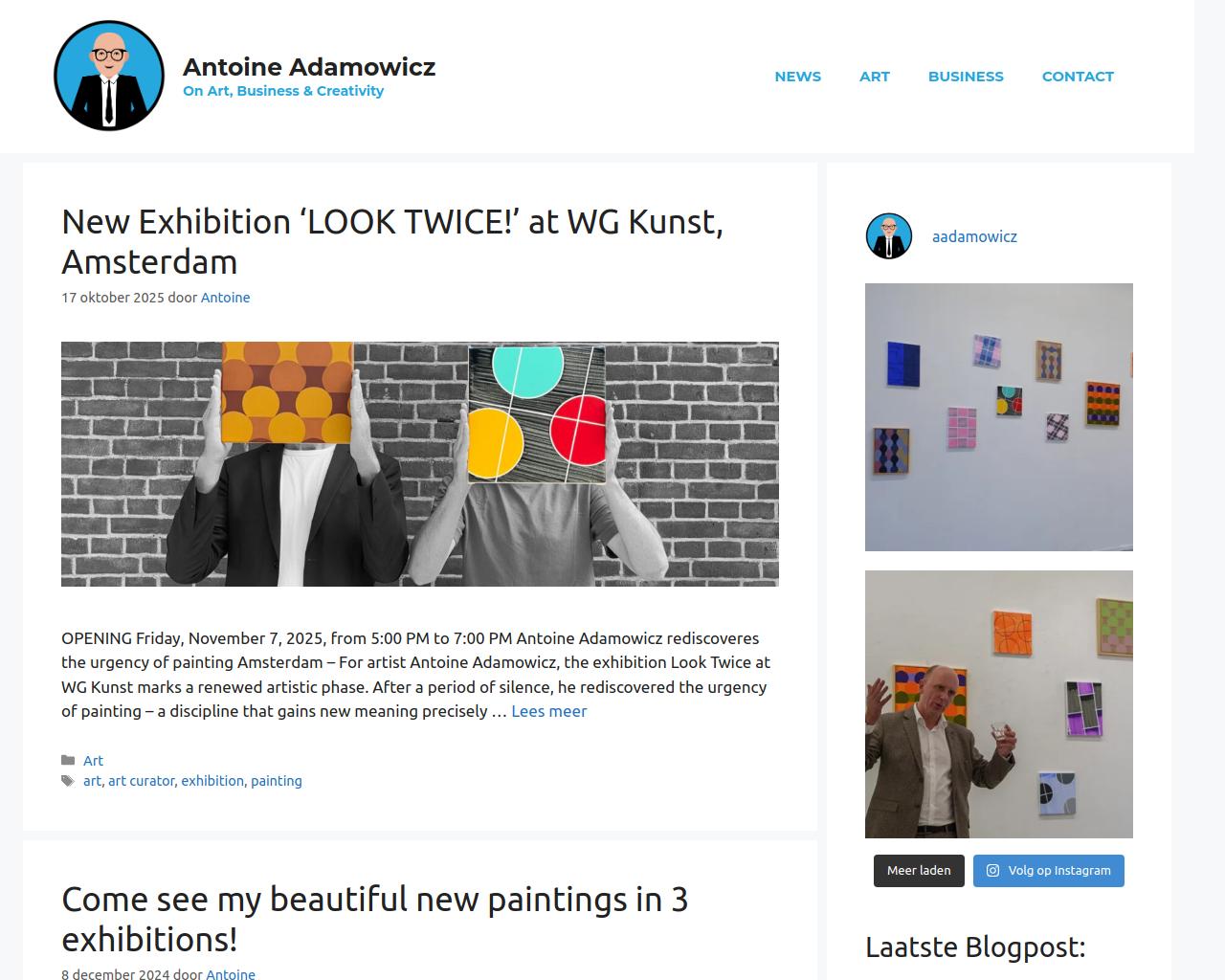The height and width of the screenshot is (980, 1225).
Task: Open Instagram photo of man holding glass
Action: (x=999, y=704)
